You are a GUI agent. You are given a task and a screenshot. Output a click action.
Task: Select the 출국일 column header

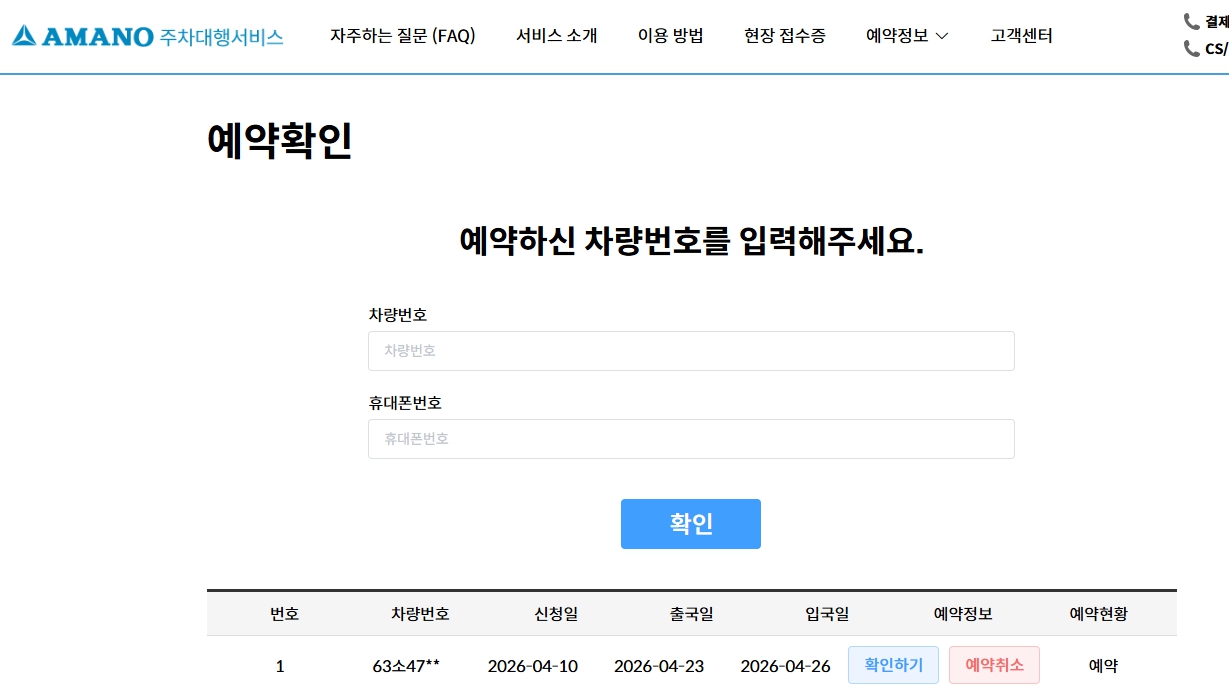[x=692, y=614]
